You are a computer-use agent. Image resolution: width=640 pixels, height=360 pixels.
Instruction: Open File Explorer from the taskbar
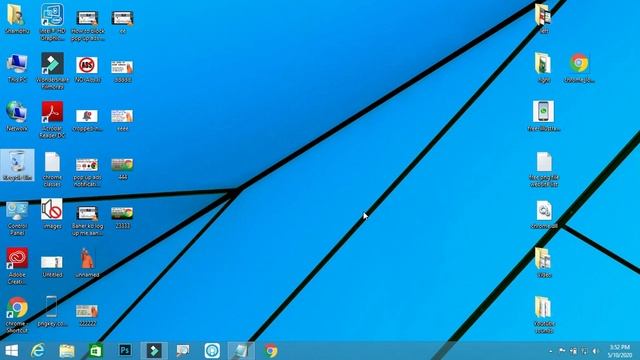tap(67, 351)
